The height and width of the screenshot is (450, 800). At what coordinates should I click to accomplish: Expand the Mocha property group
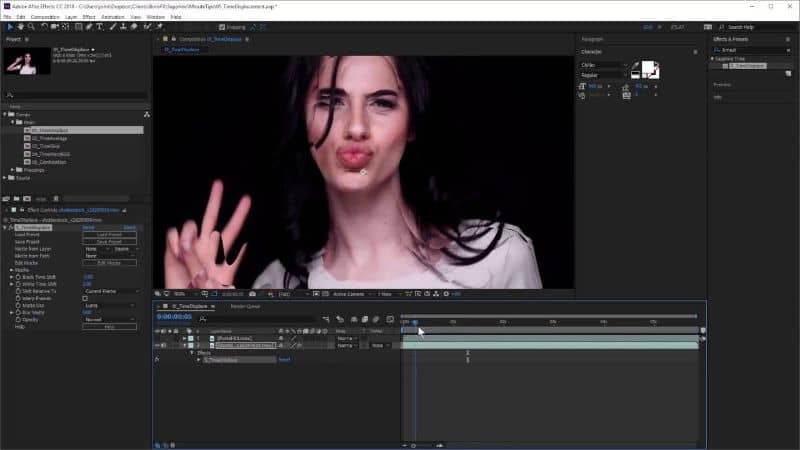pos(12,270)
